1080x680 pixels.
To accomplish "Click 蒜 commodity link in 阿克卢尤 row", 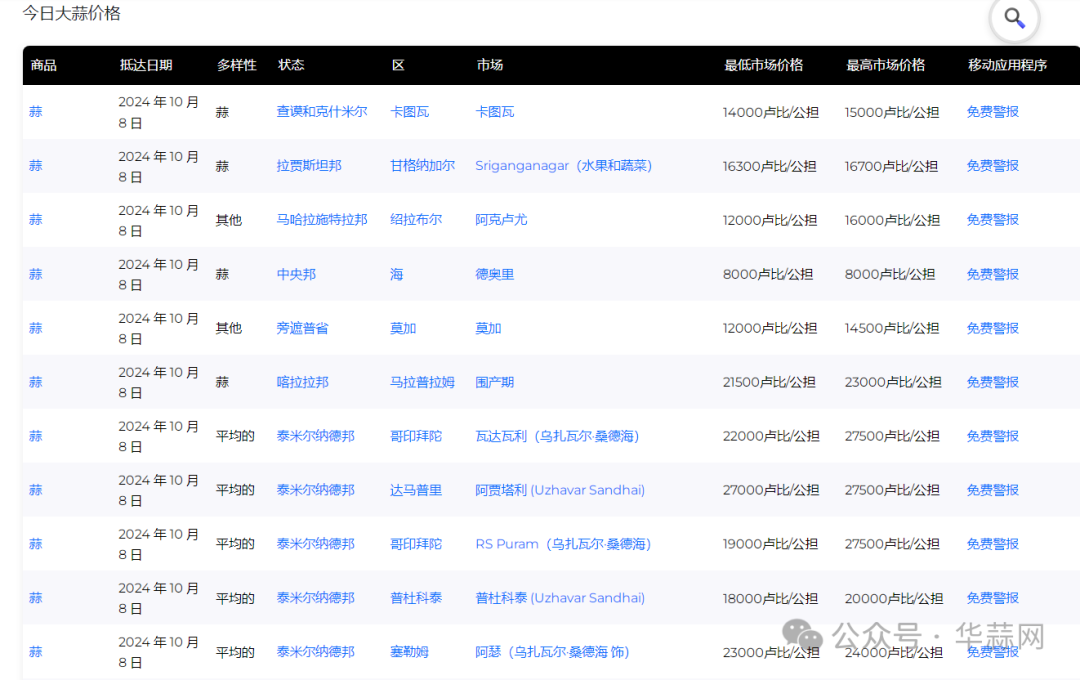I will 36,220.
